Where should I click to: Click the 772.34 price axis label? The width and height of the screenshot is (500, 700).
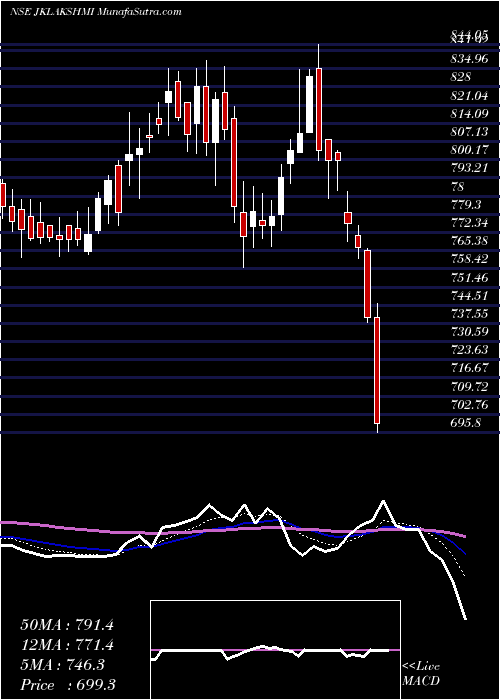[x=469, y=223]
